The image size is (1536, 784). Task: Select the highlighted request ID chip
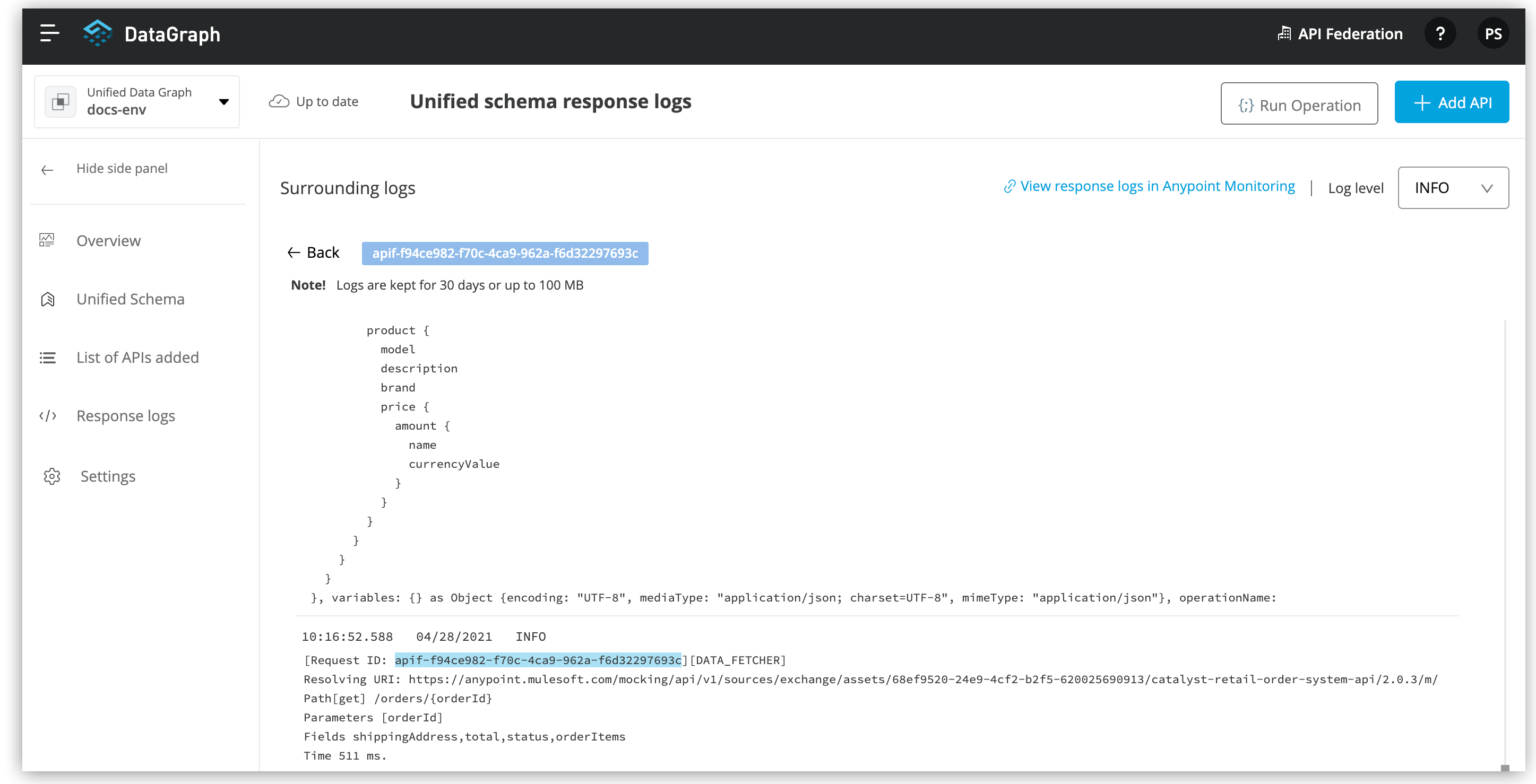coord(505,253)
